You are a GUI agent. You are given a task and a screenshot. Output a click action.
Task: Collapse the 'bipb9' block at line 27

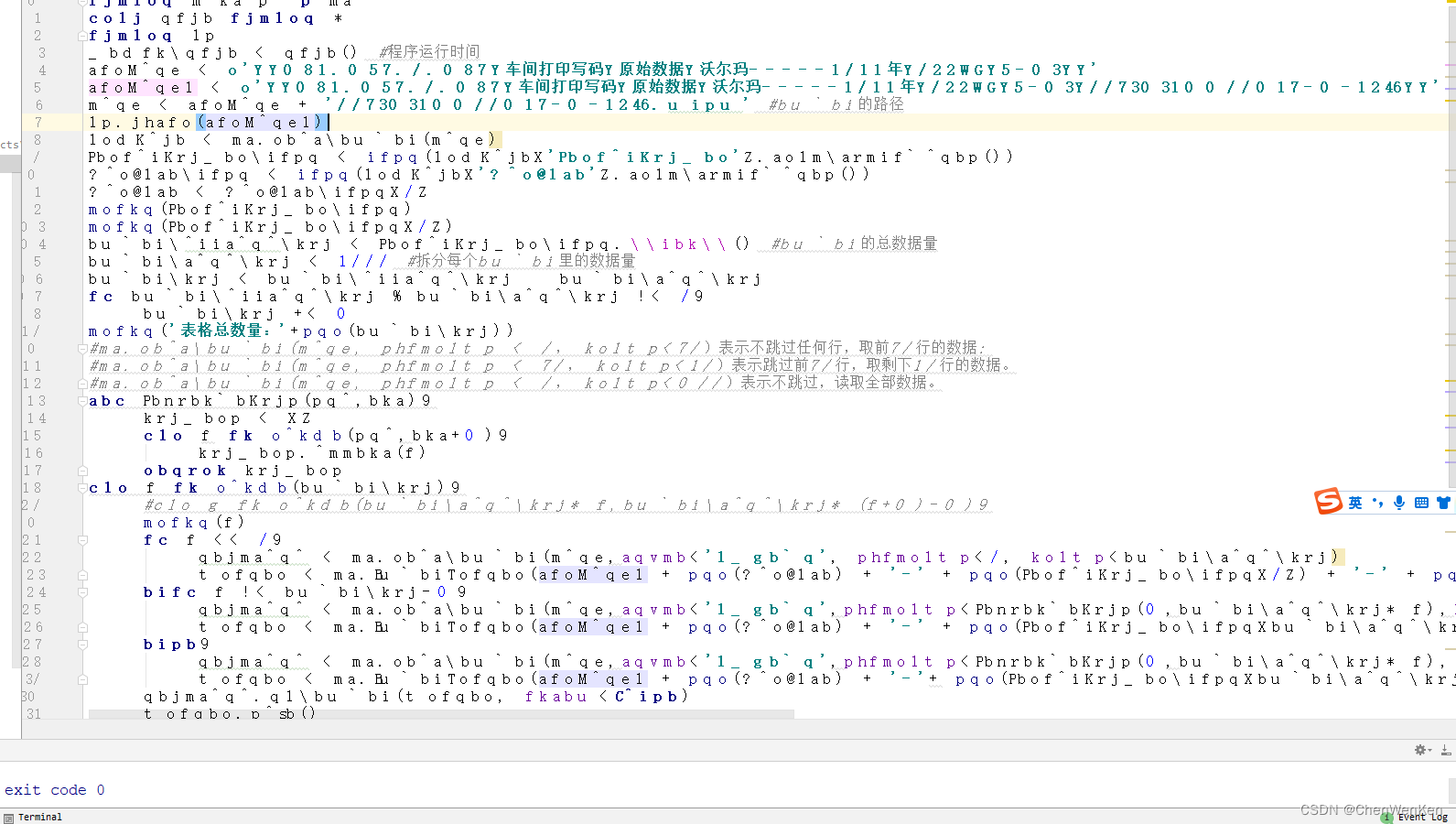click(x=82, y=645)
